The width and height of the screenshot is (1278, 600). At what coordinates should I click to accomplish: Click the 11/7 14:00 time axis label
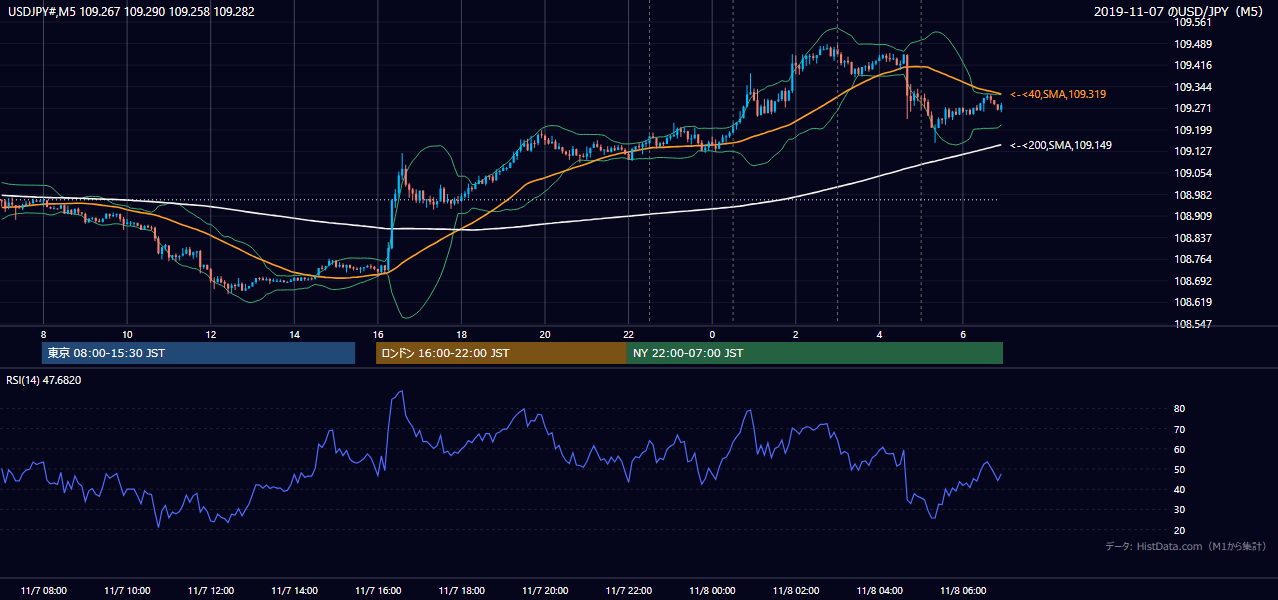point(294,591)
